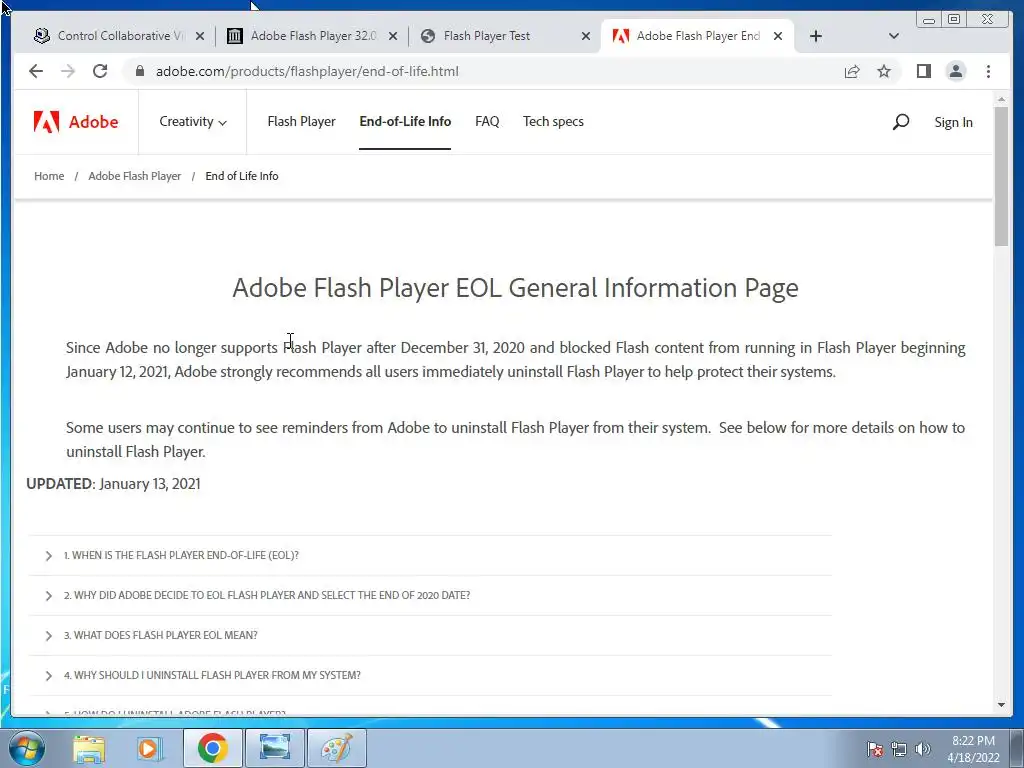Open the picture viewer taskbar icon
Image resolution: width=1024 pixels, height=768 pixels.
[274, 748]
